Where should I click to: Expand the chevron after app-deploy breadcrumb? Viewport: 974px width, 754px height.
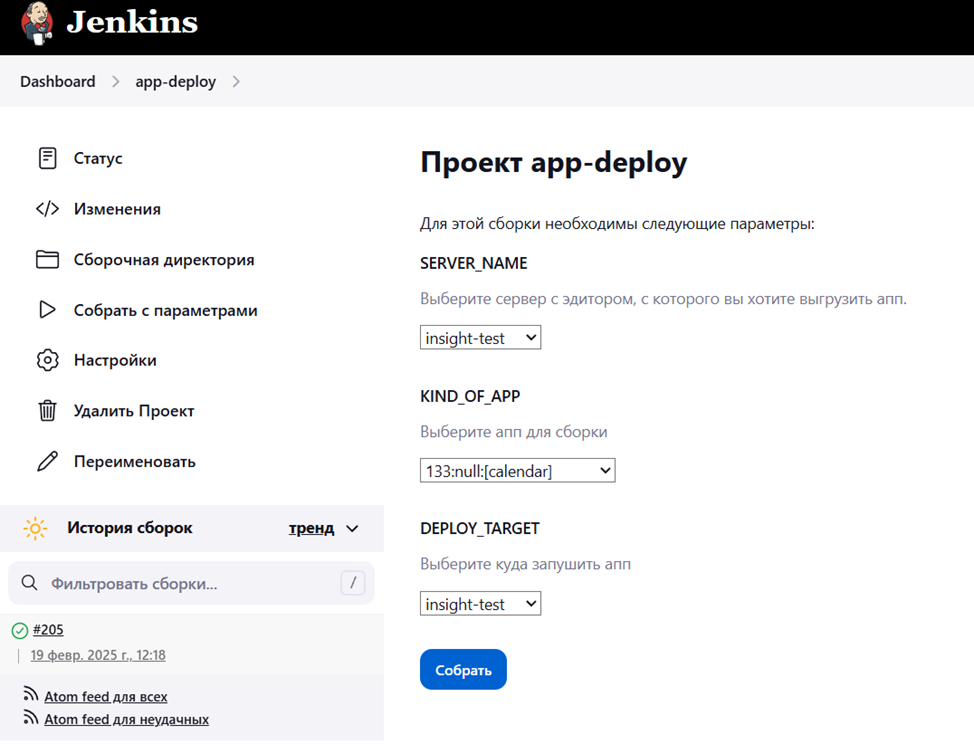[x=236, y=82]
